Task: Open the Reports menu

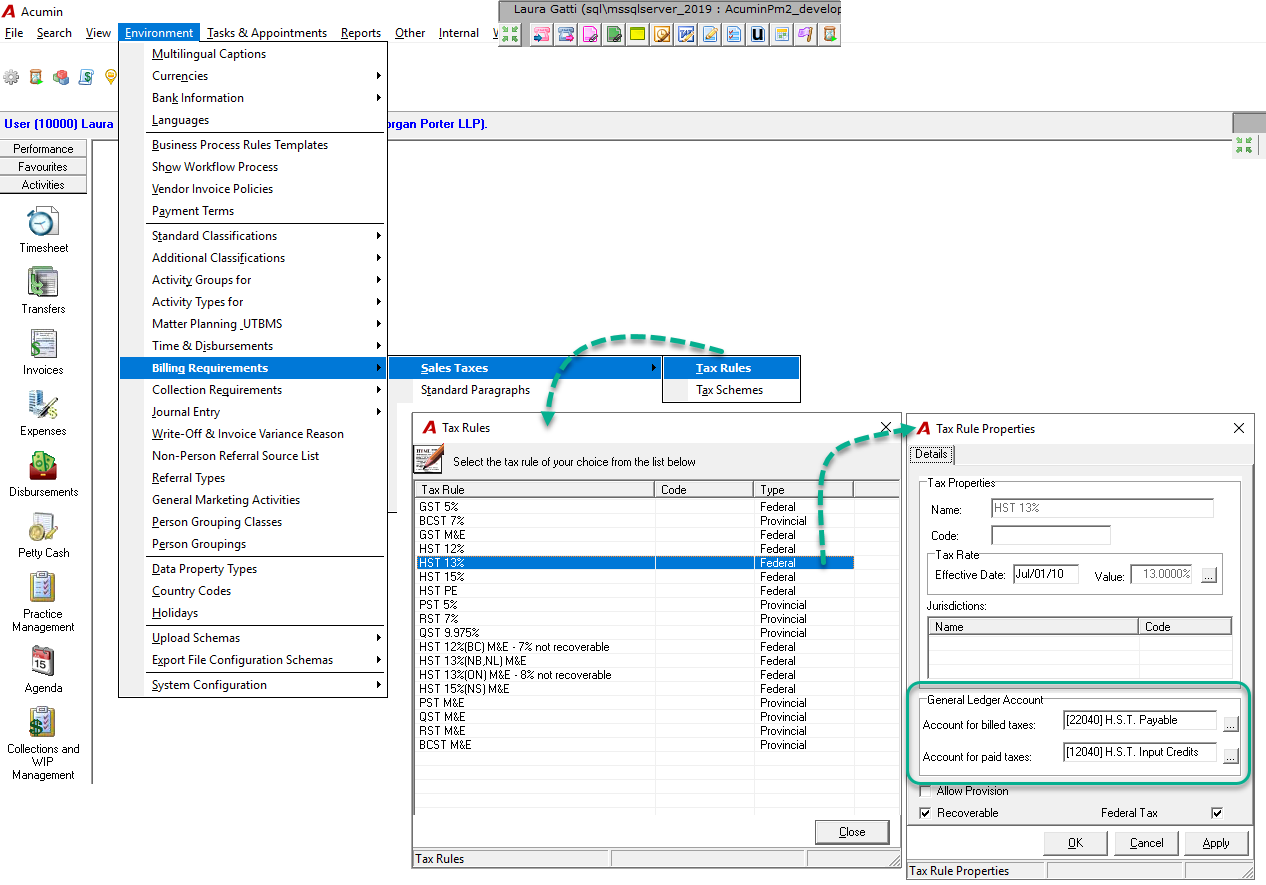Action: (361, 33)
